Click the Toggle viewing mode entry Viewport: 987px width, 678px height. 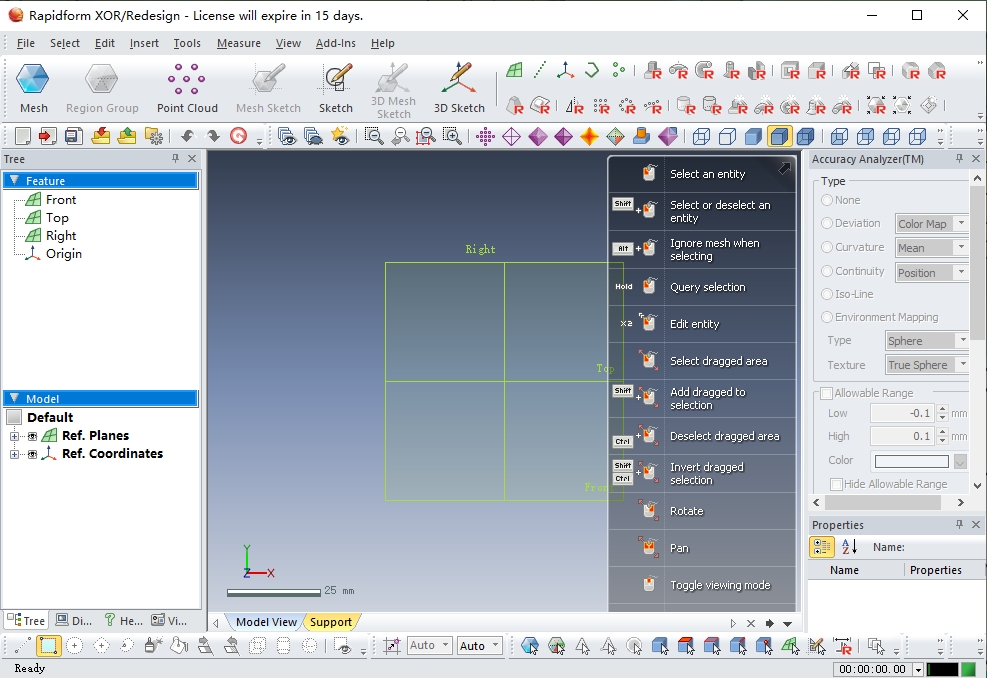[x=720, y=585]
